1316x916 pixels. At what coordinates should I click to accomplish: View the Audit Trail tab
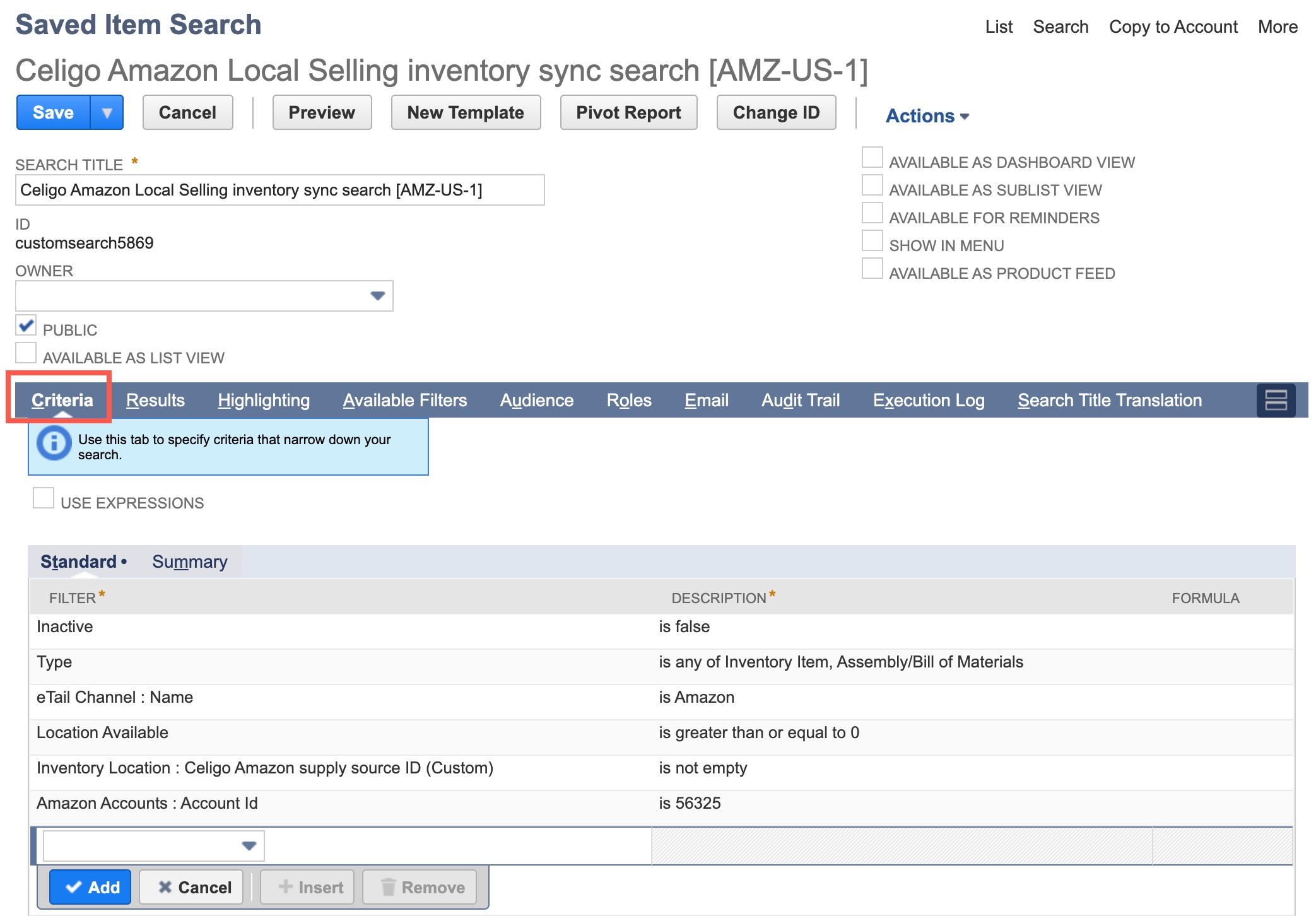pos(801,400)
